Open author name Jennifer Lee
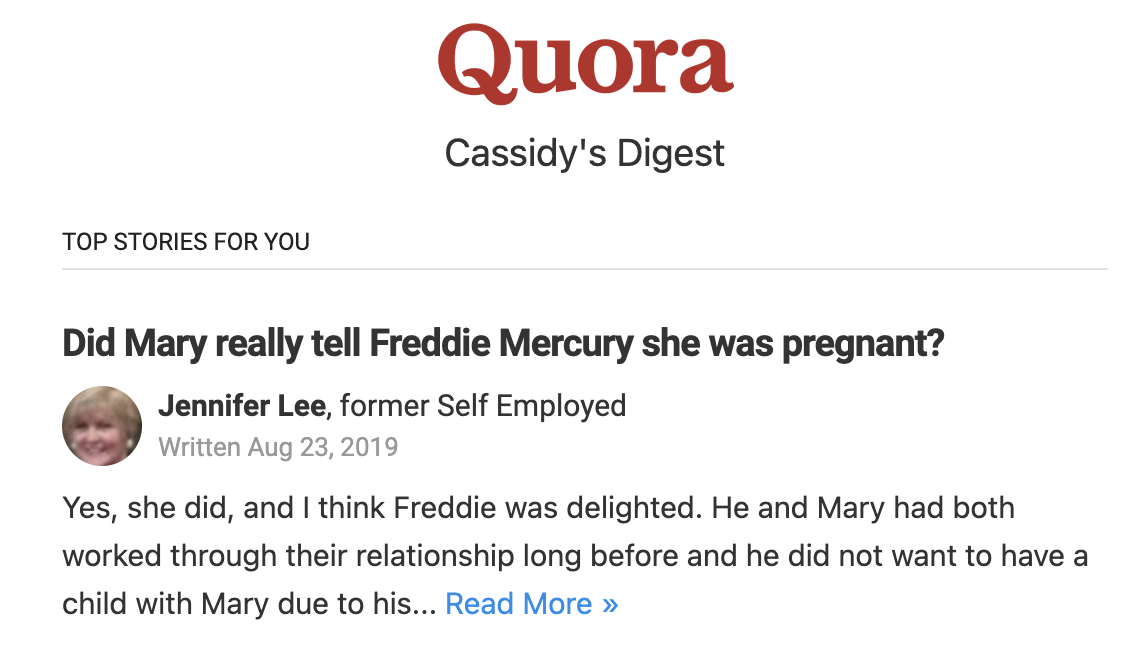 pos(241,405)
